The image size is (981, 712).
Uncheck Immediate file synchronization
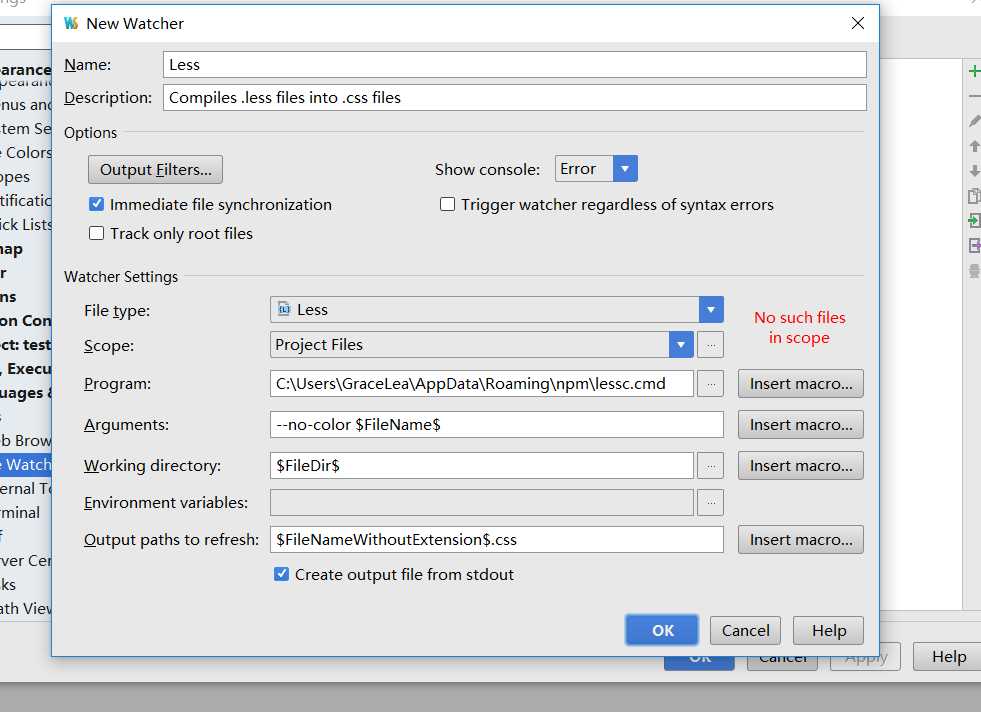coord(96,204)
